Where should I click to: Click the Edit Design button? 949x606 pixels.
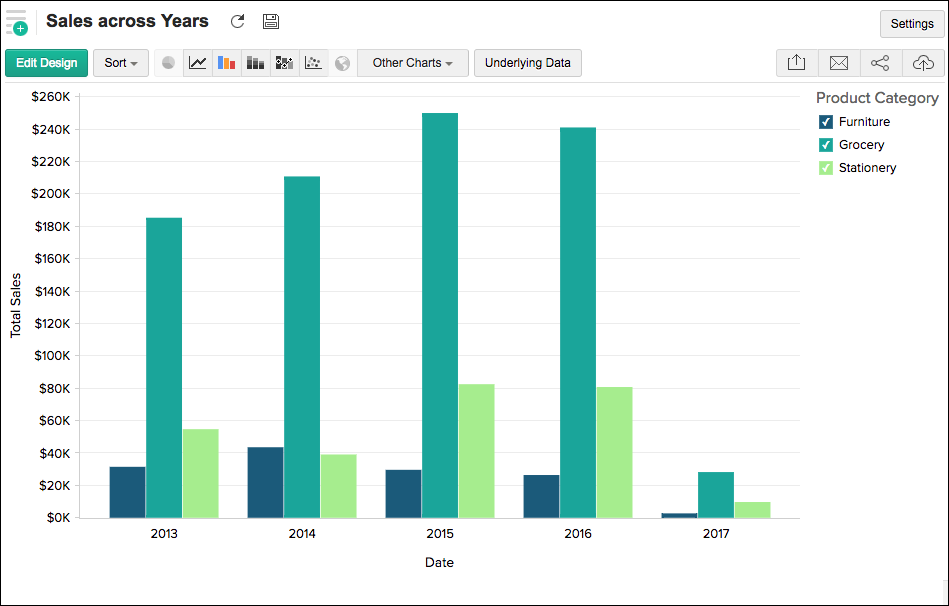coord(47,63)
